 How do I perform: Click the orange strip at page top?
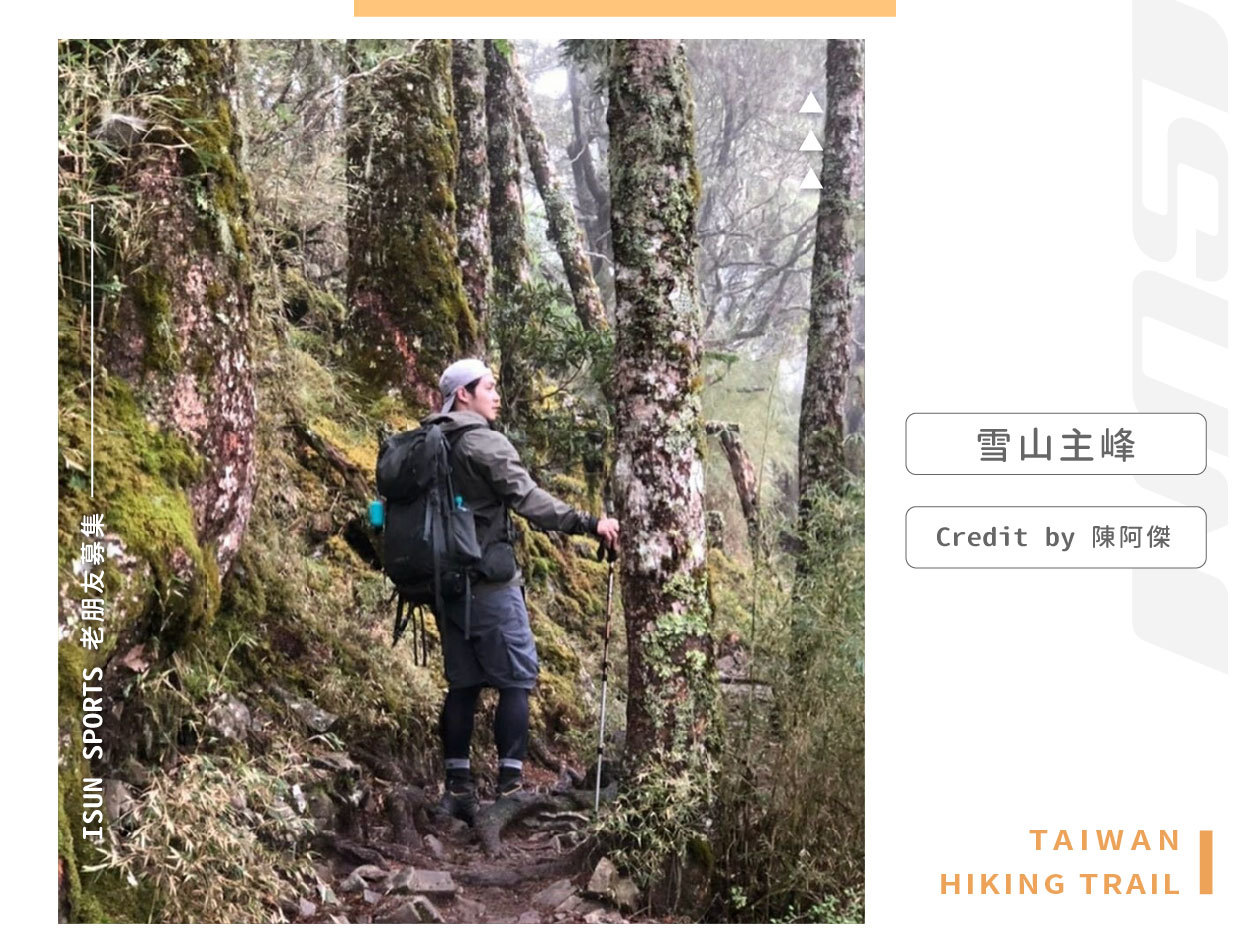[x=625, y=8]
